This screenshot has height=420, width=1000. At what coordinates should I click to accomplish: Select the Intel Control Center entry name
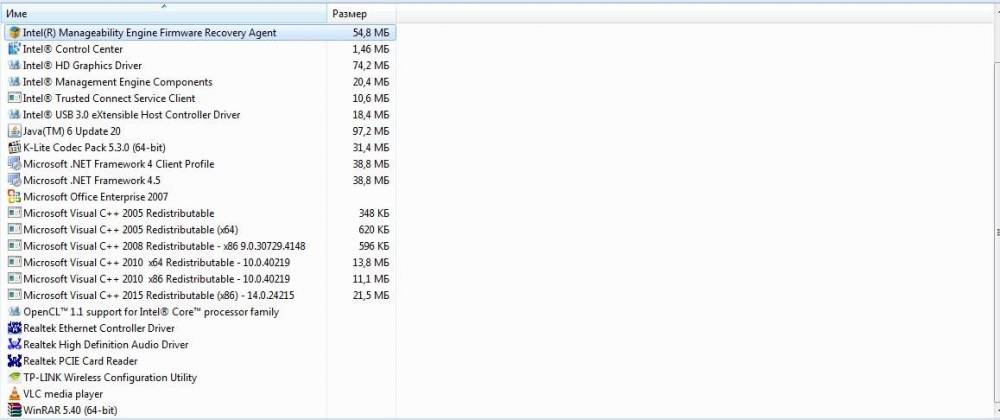pyautogui.click(x=73, y=49)
